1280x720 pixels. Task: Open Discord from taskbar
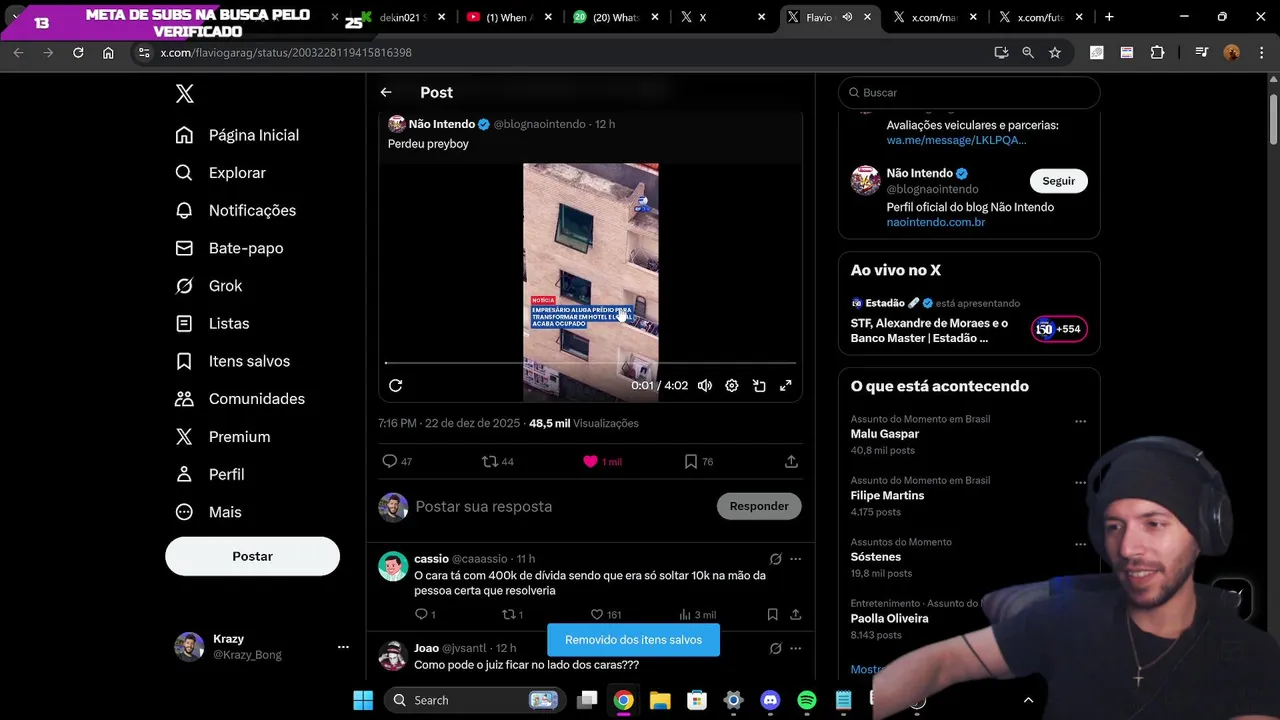(770, 700)
